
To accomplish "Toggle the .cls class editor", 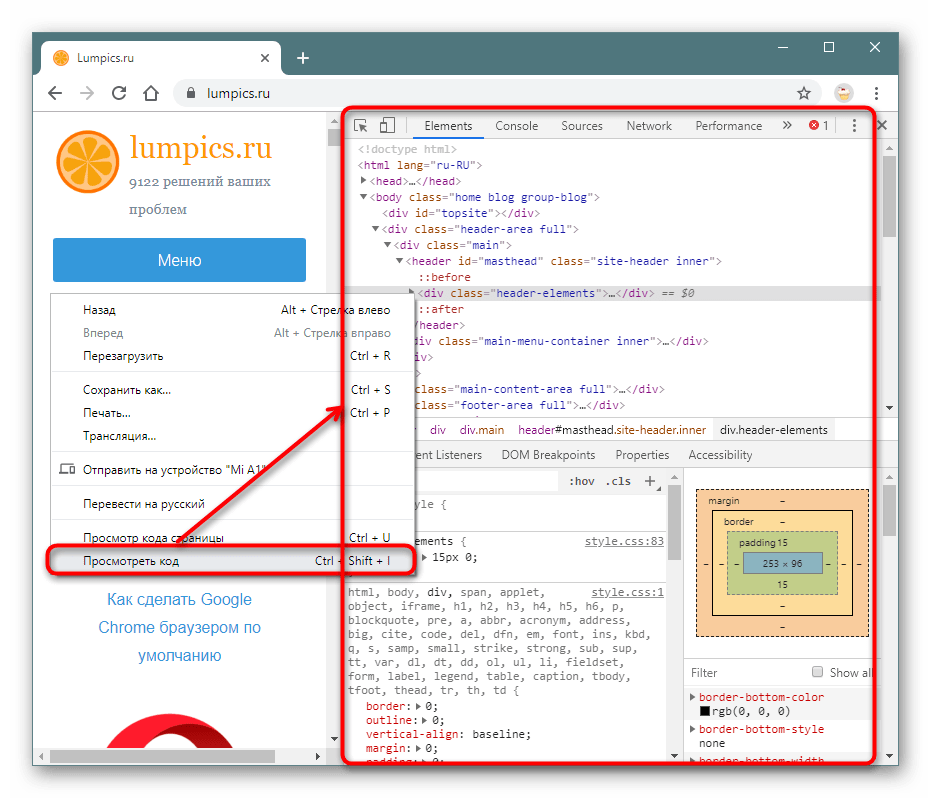I will [x=619, y=481].
